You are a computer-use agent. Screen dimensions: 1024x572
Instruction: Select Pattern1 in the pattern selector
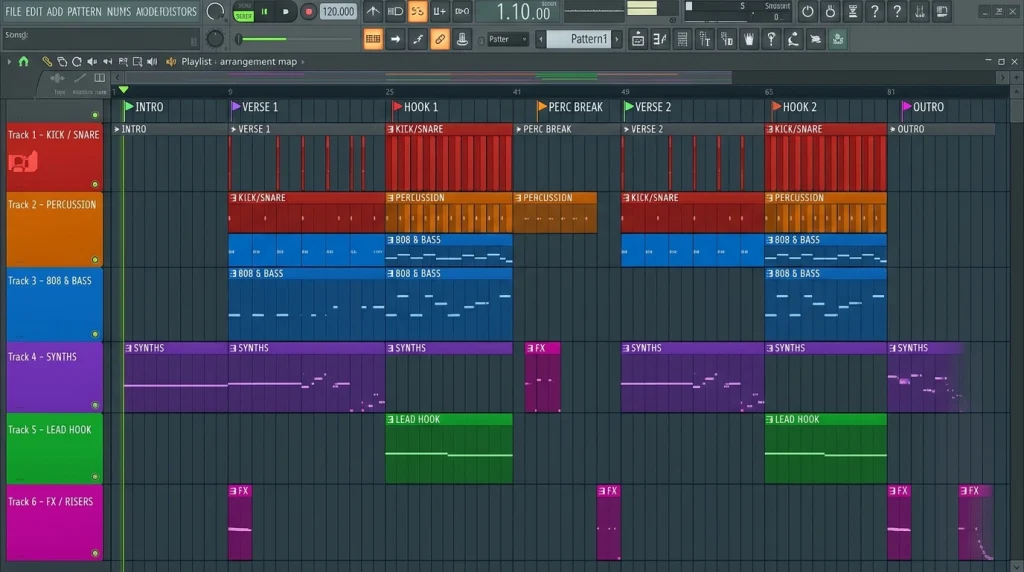pos(579,39)
